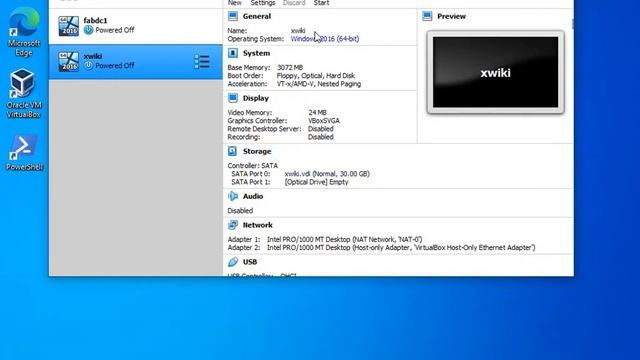Click the Name value xwiki in General

tap(298, 31)
